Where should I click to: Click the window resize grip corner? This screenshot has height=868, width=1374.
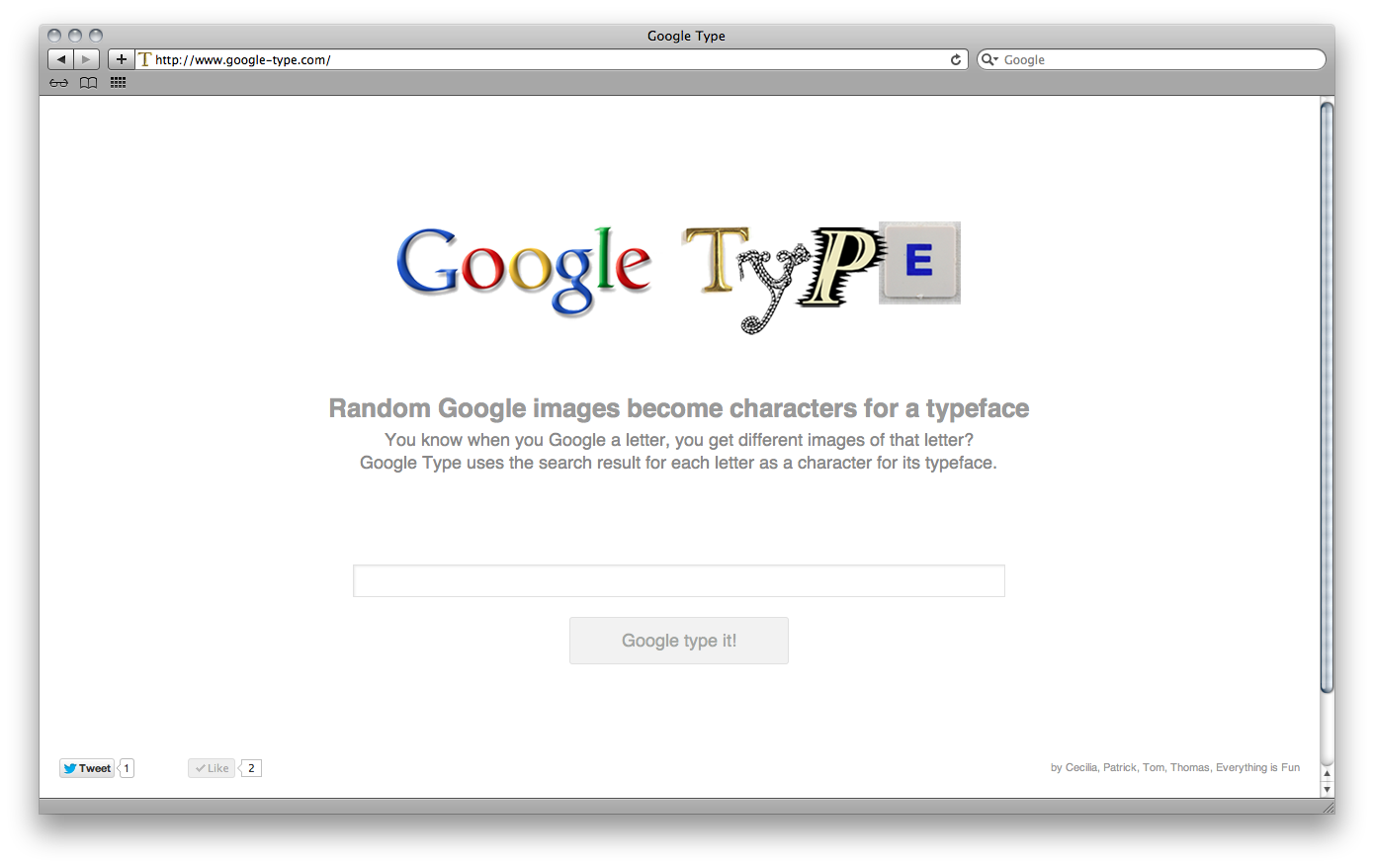(x=1328, y=807)
